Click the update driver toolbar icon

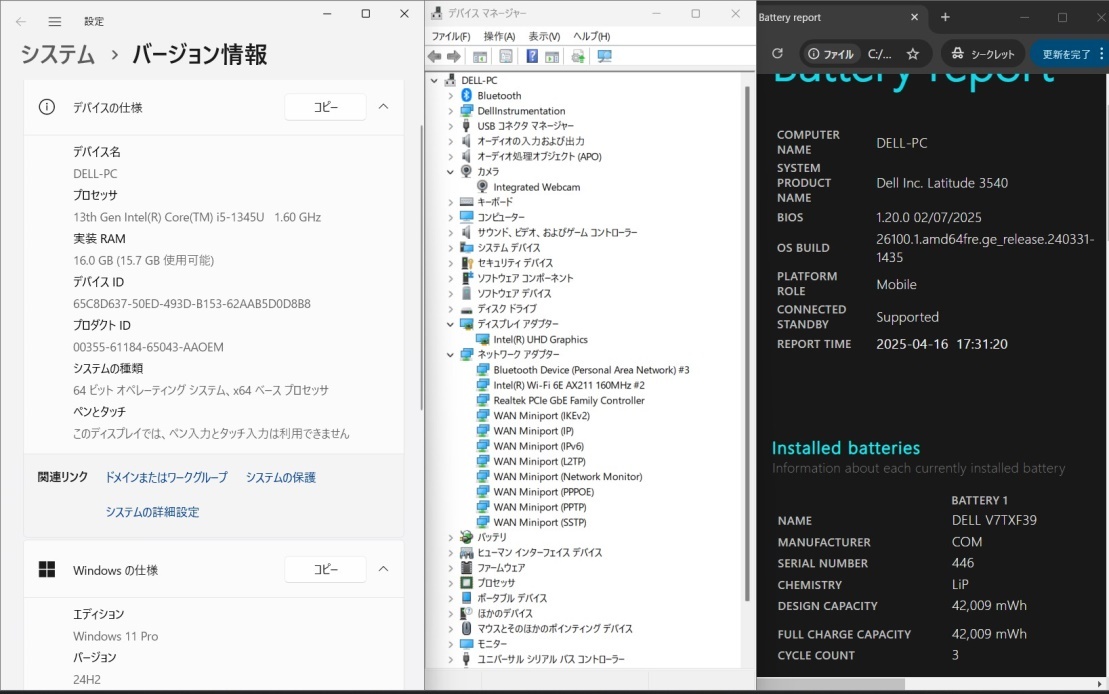(578, 57)
